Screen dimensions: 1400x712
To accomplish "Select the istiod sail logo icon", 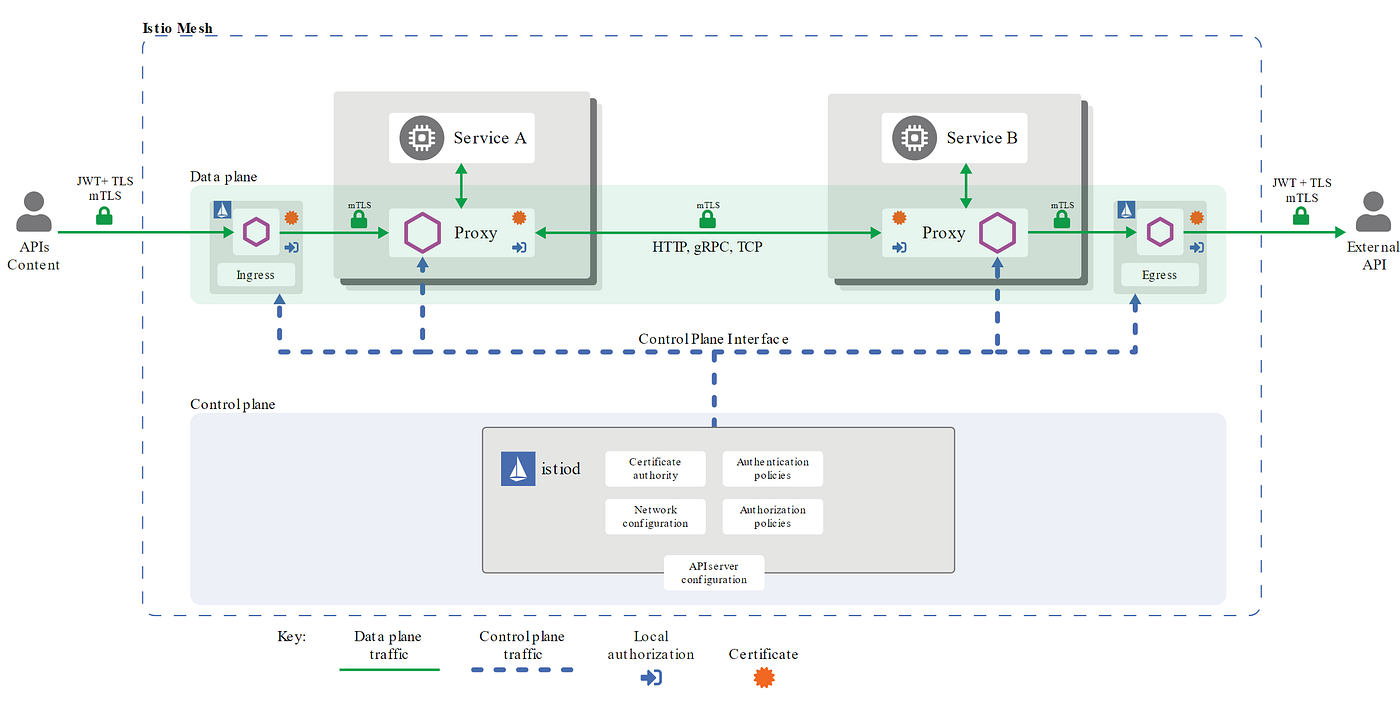I will pyautogui.click(x=516, y=467).
